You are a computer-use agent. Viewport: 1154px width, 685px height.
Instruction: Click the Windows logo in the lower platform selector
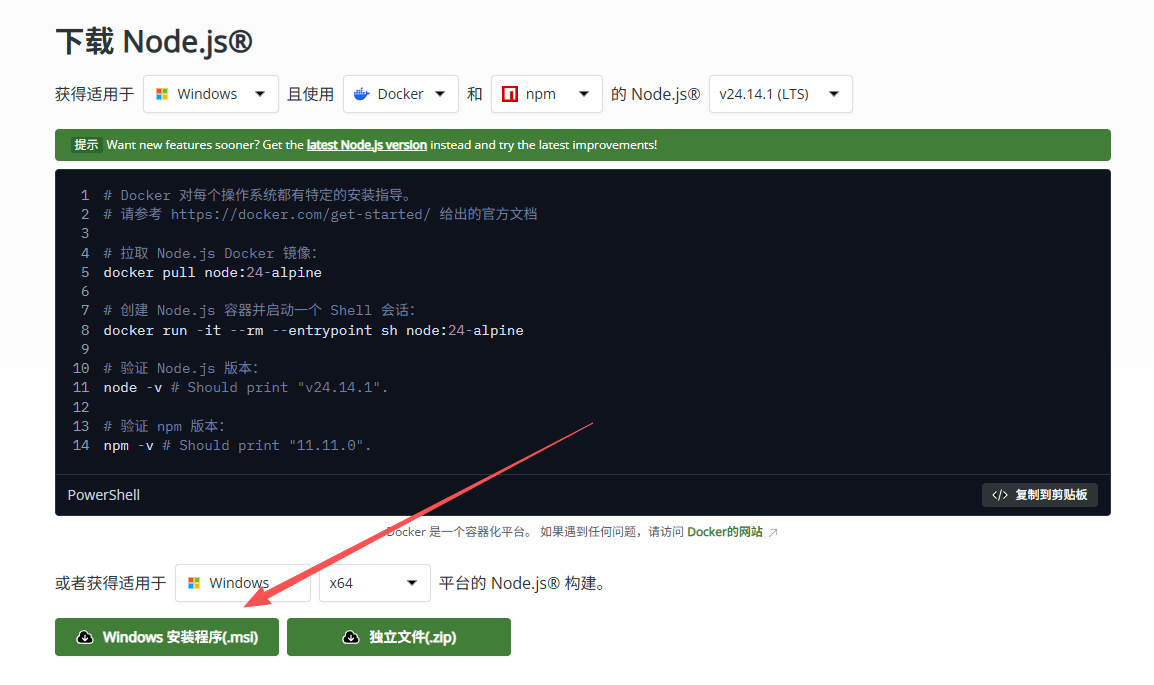[194, 583]
